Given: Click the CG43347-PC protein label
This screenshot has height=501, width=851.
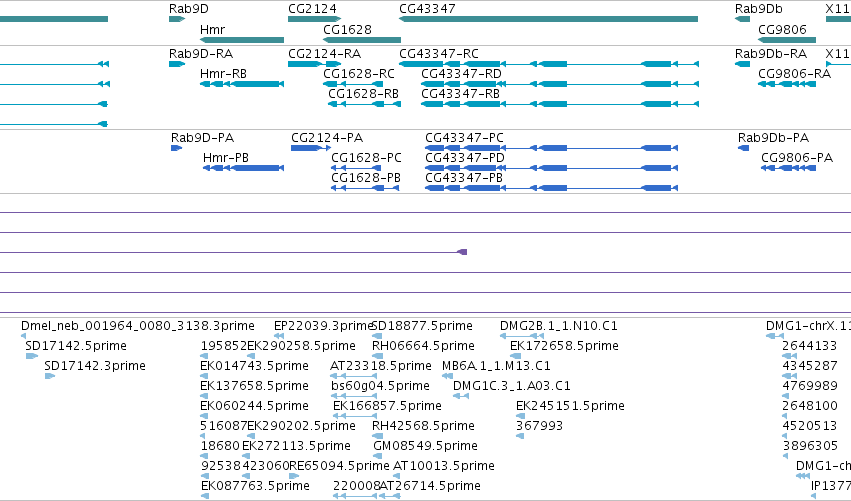Looking at the screenshot, I should tap(465, 138).
